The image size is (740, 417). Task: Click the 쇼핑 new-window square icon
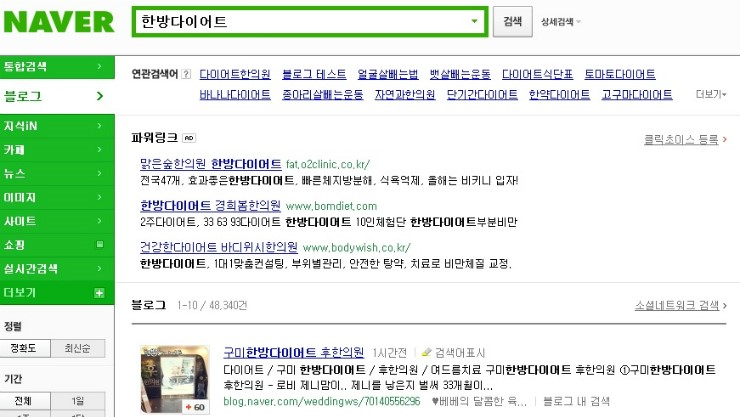[x=100, y=244]
